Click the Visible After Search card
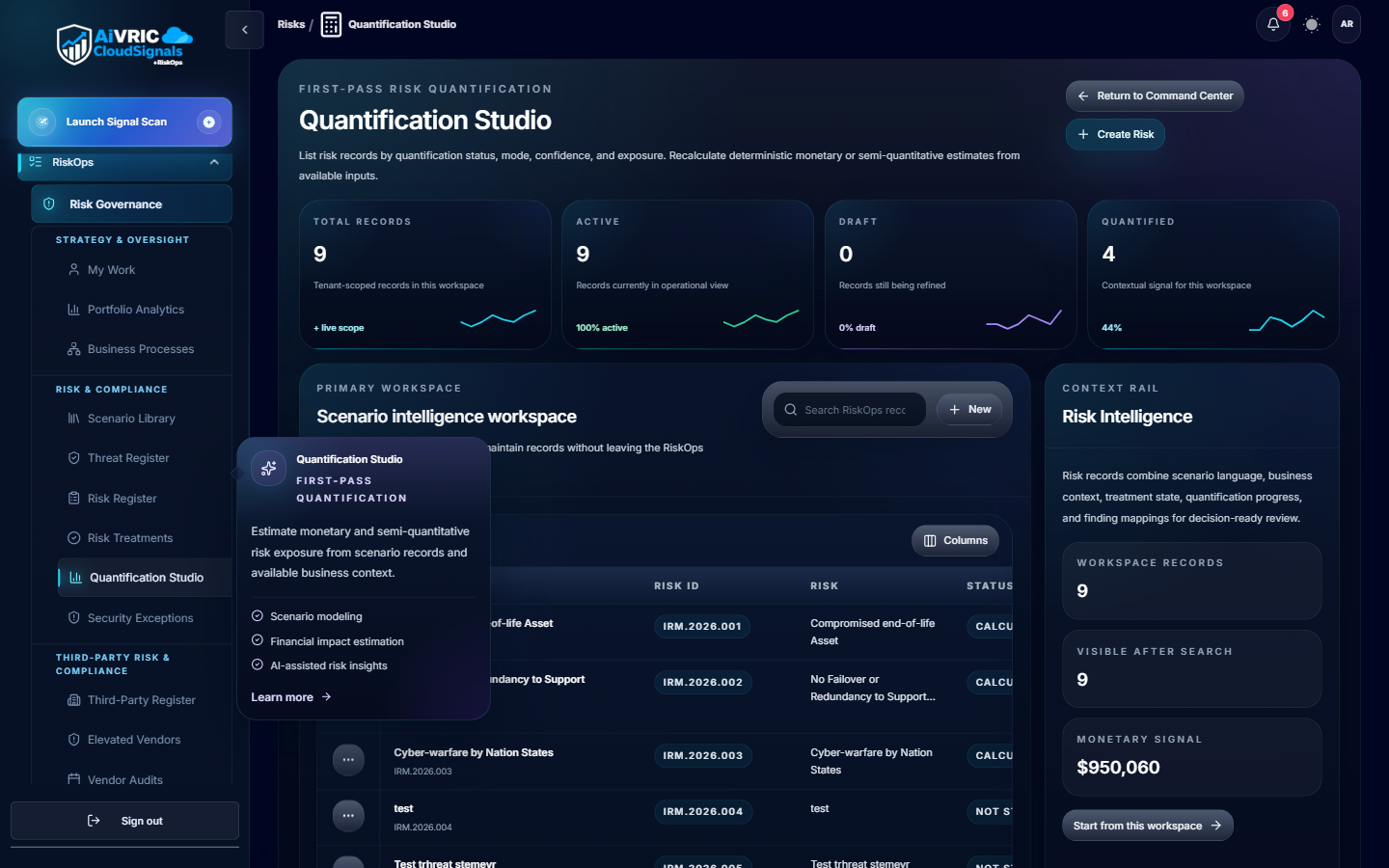Screen dimensions: 1389x868 (1192, 669)
